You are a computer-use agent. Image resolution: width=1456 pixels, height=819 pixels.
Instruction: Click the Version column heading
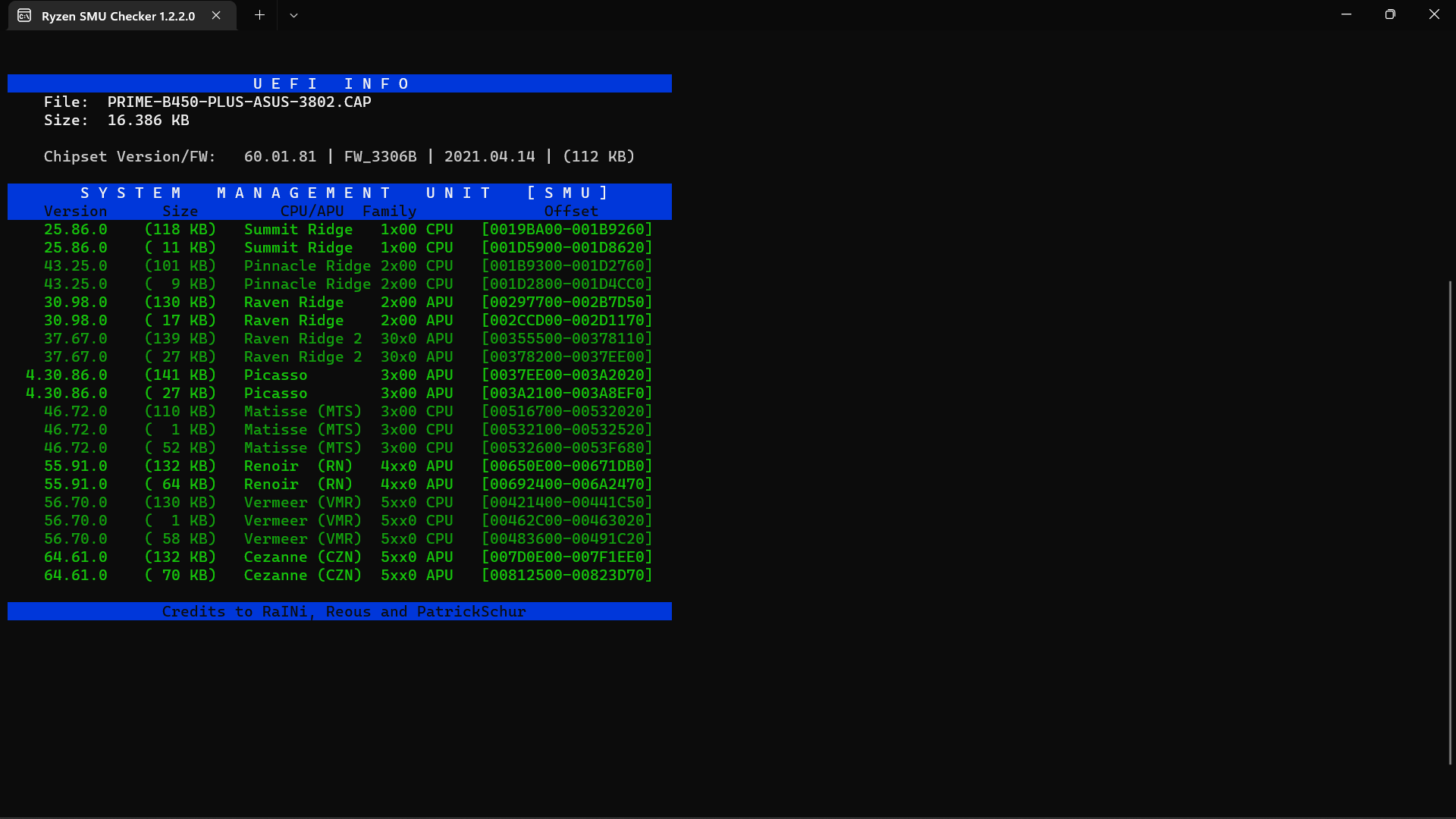76,211
